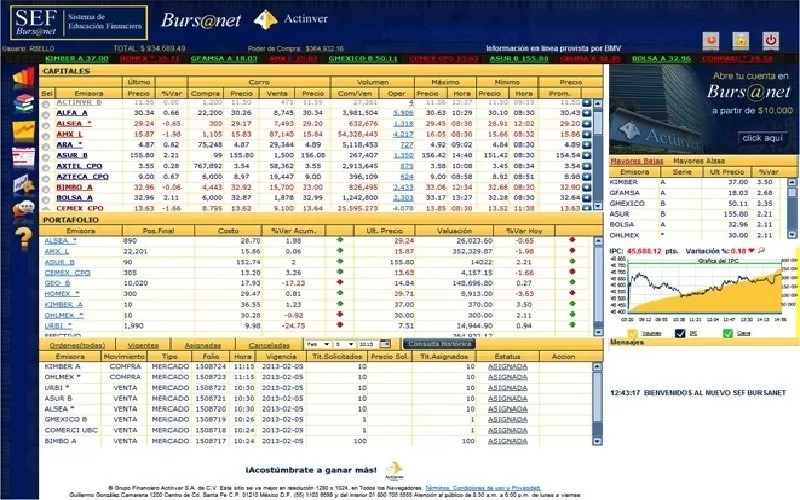The width and height of the screenshot is (800, 500).
Task: Switch to Mayores Bajas tab
Action: [636, 161]
